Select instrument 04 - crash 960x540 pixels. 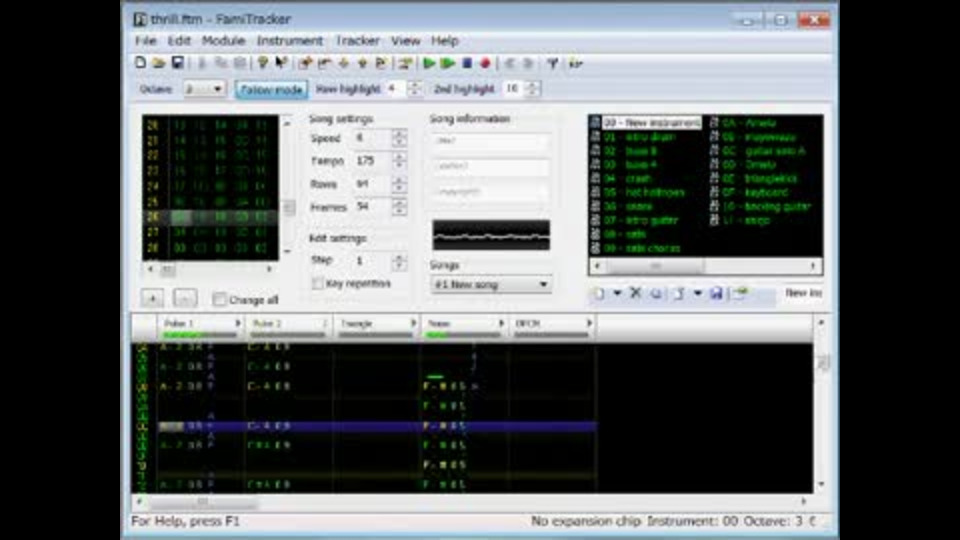coord(627,179)
